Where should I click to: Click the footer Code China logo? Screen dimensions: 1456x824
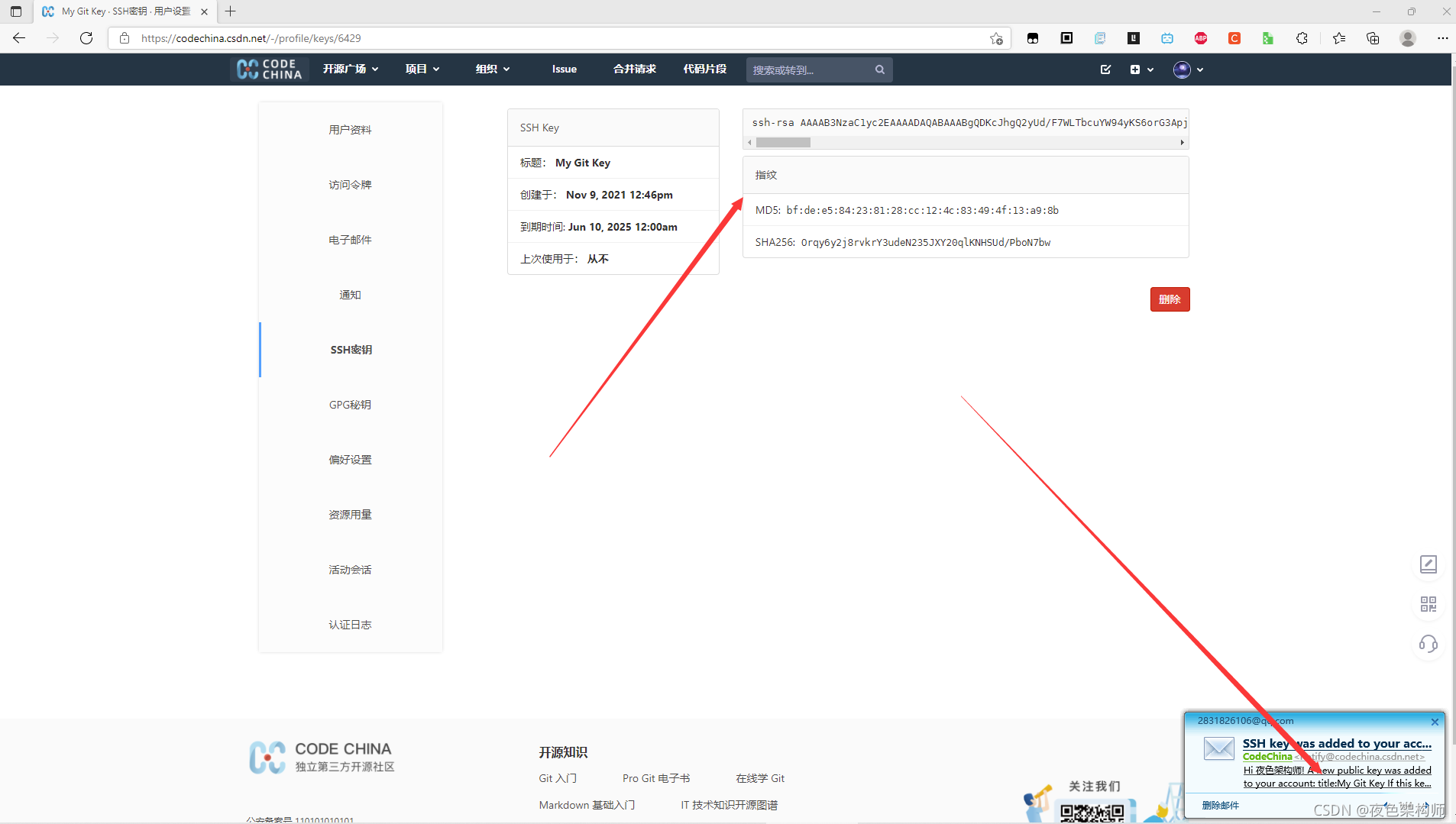click(x=322, y=757)
